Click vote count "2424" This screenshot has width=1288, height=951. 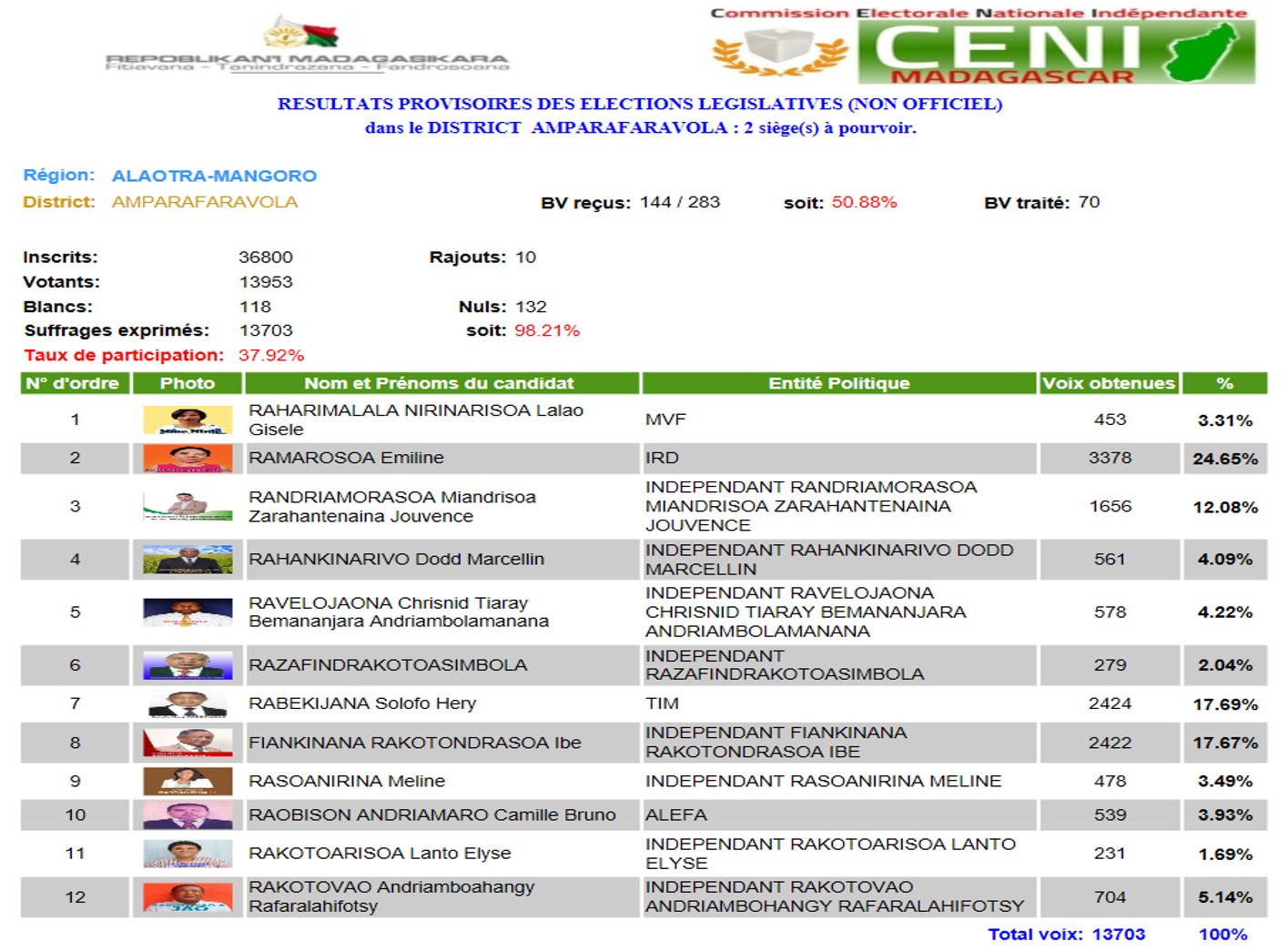(1110, 703)
